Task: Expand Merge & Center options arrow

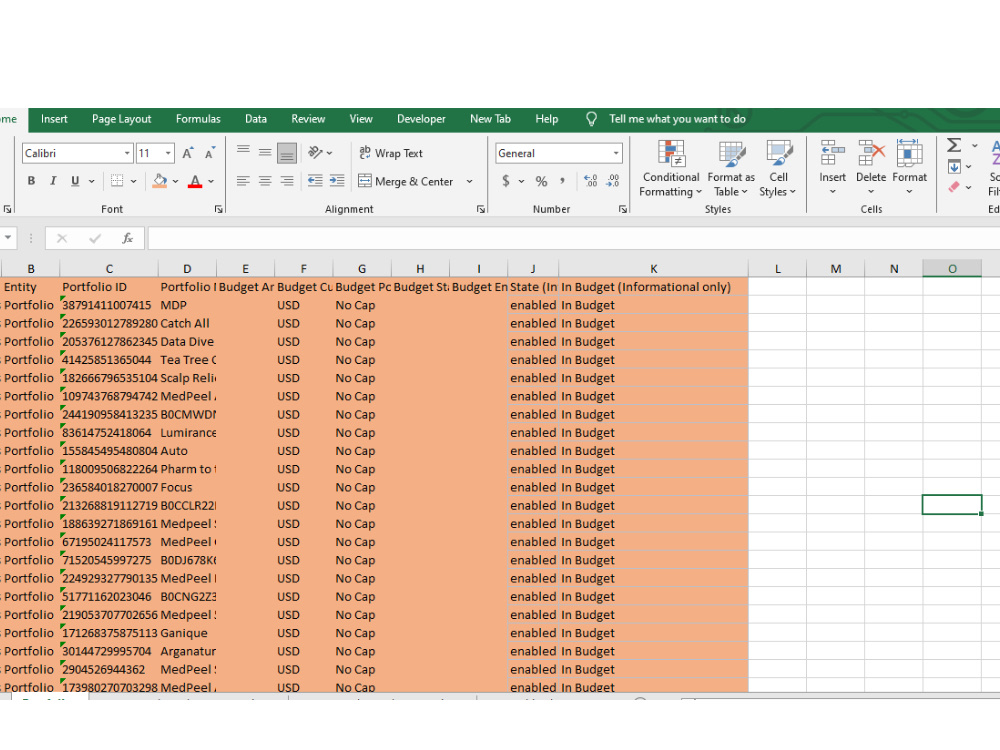Action: (x=469, y=182)
